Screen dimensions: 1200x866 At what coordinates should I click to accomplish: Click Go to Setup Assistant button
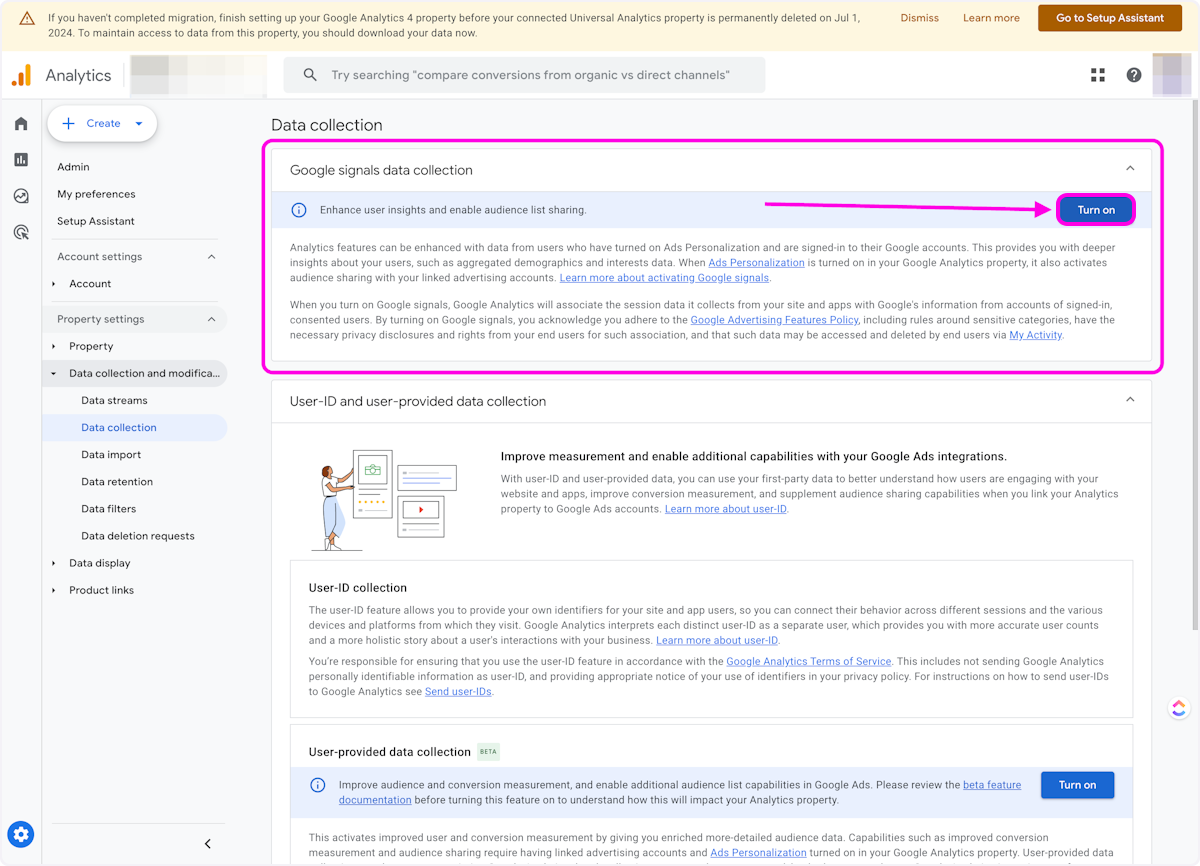[x=1110, y=18]
